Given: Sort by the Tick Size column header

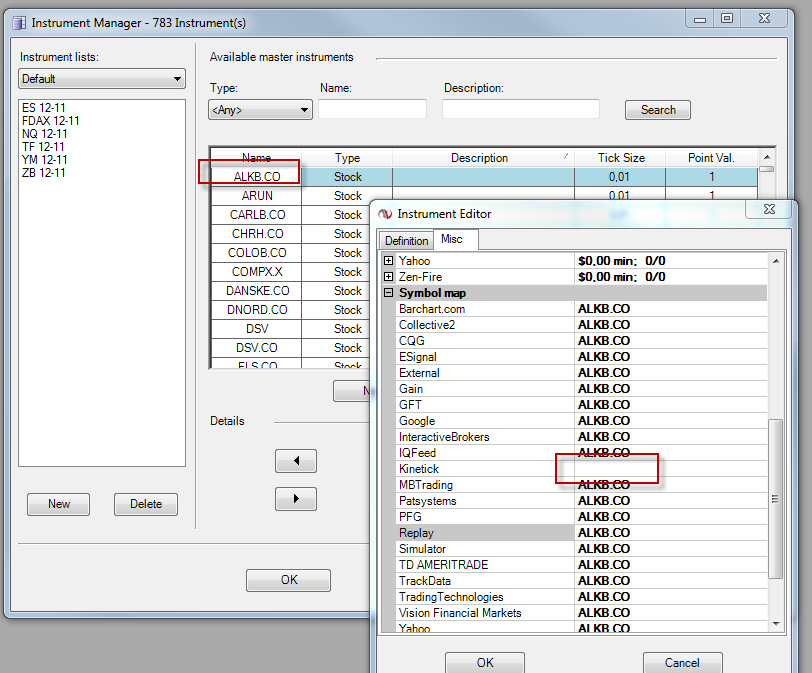Looking at the screenshot, I should pyautogui.click(x=620, y=158).
